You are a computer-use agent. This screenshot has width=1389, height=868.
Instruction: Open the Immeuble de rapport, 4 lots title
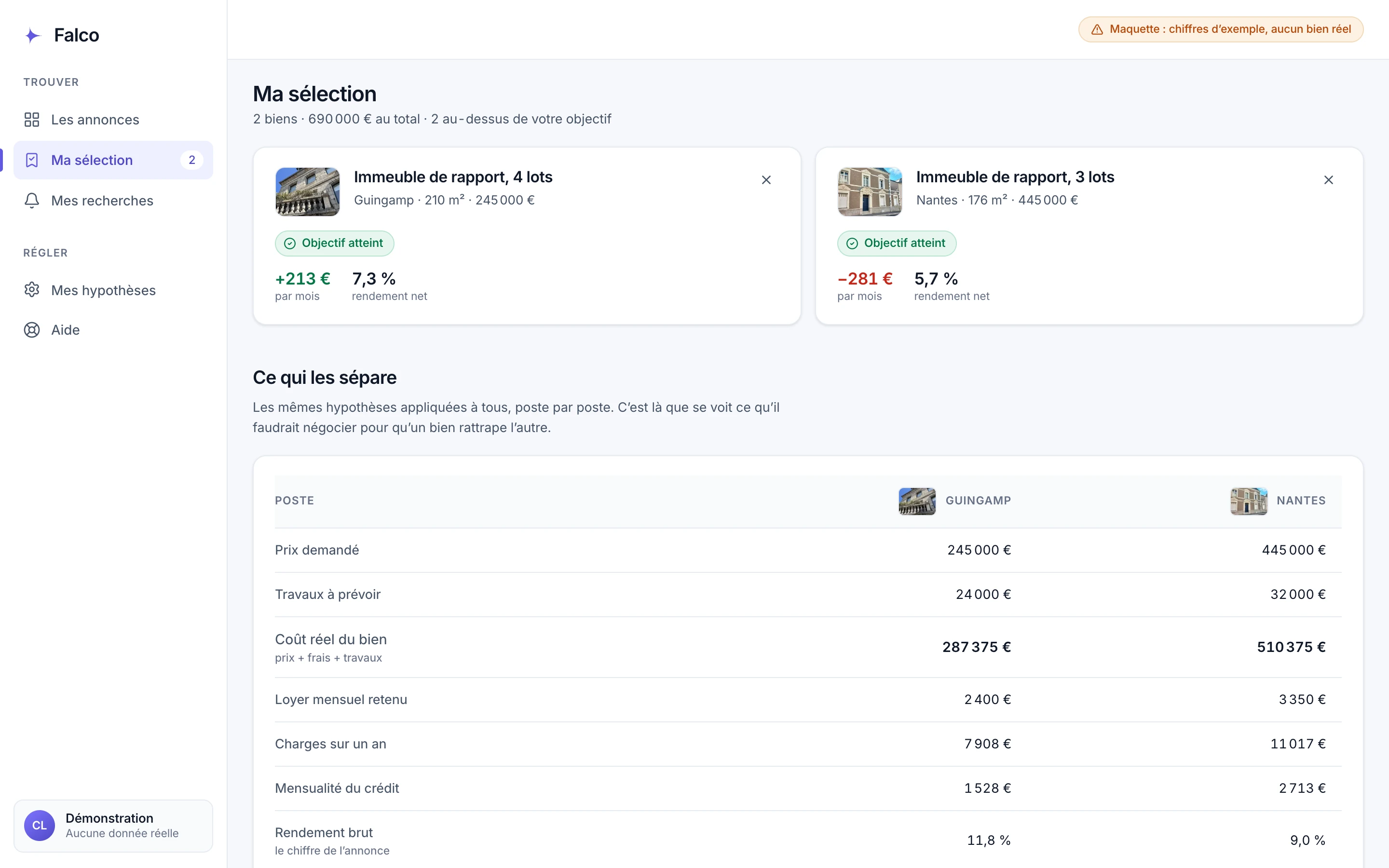(453, 177)
